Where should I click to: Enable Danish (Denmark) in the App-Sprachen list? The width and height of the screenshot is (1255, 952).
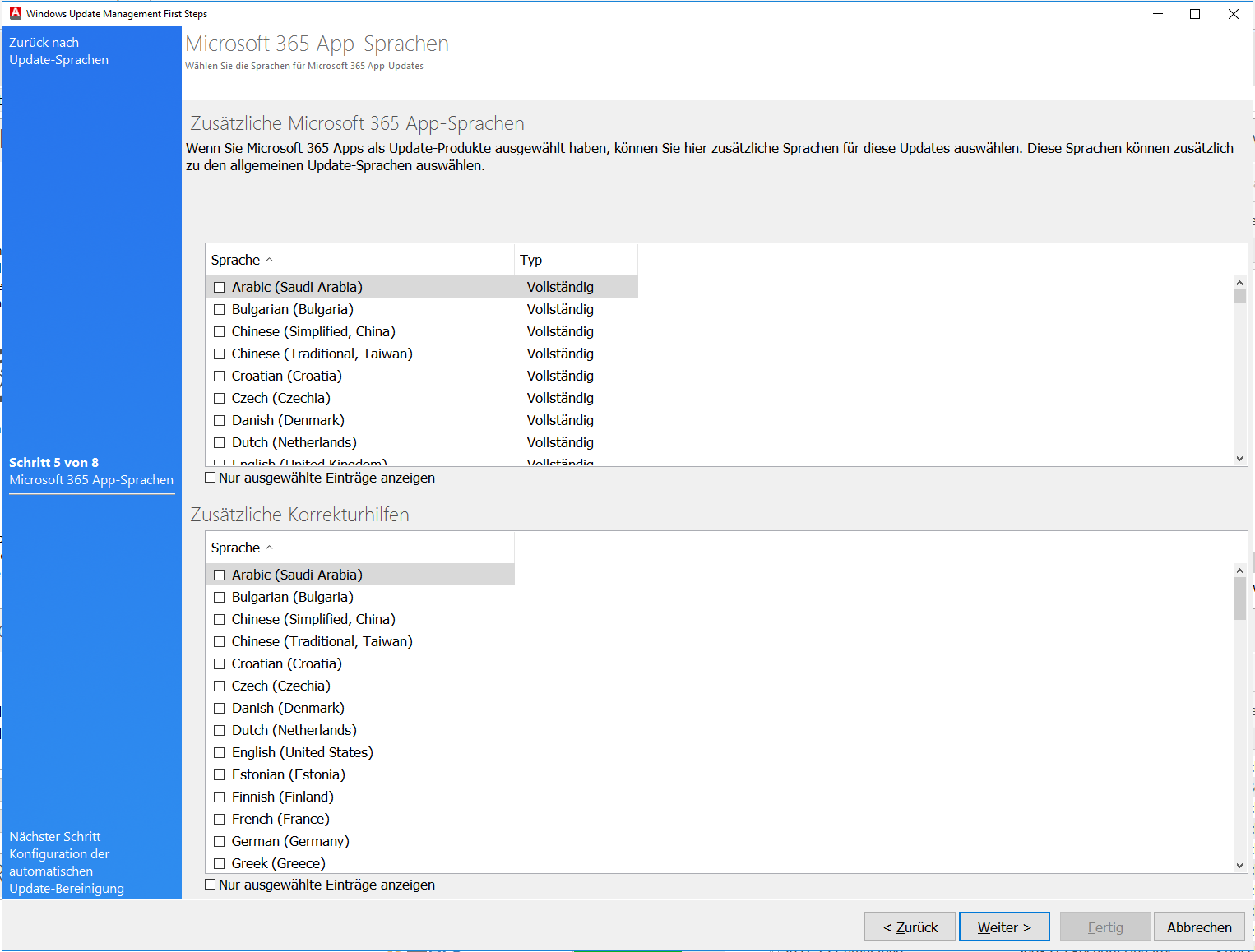coord(219,421)
